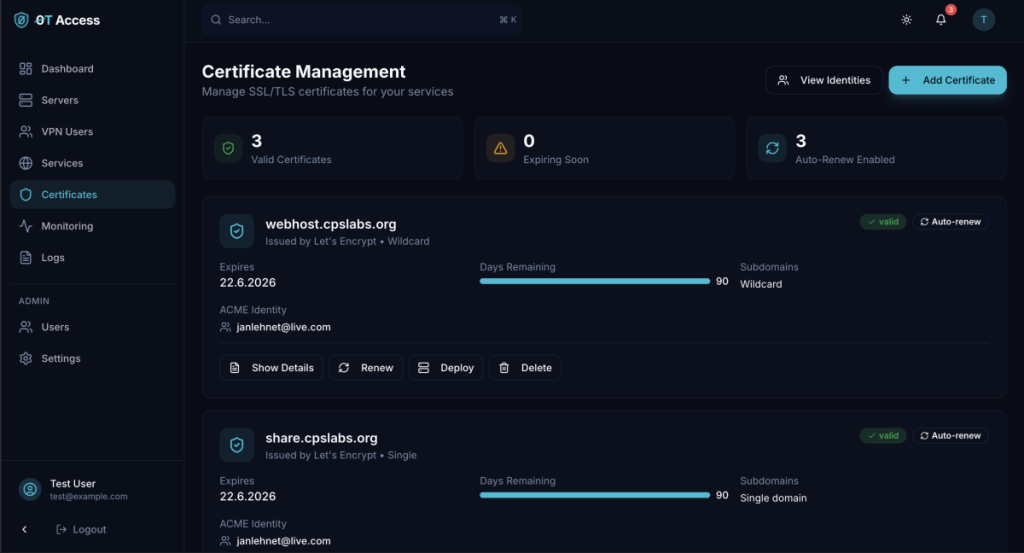1024x553 pixels.
Task: Expand Show Details for webhost.cpslabs.org
Action: click(x=272, y=368)
